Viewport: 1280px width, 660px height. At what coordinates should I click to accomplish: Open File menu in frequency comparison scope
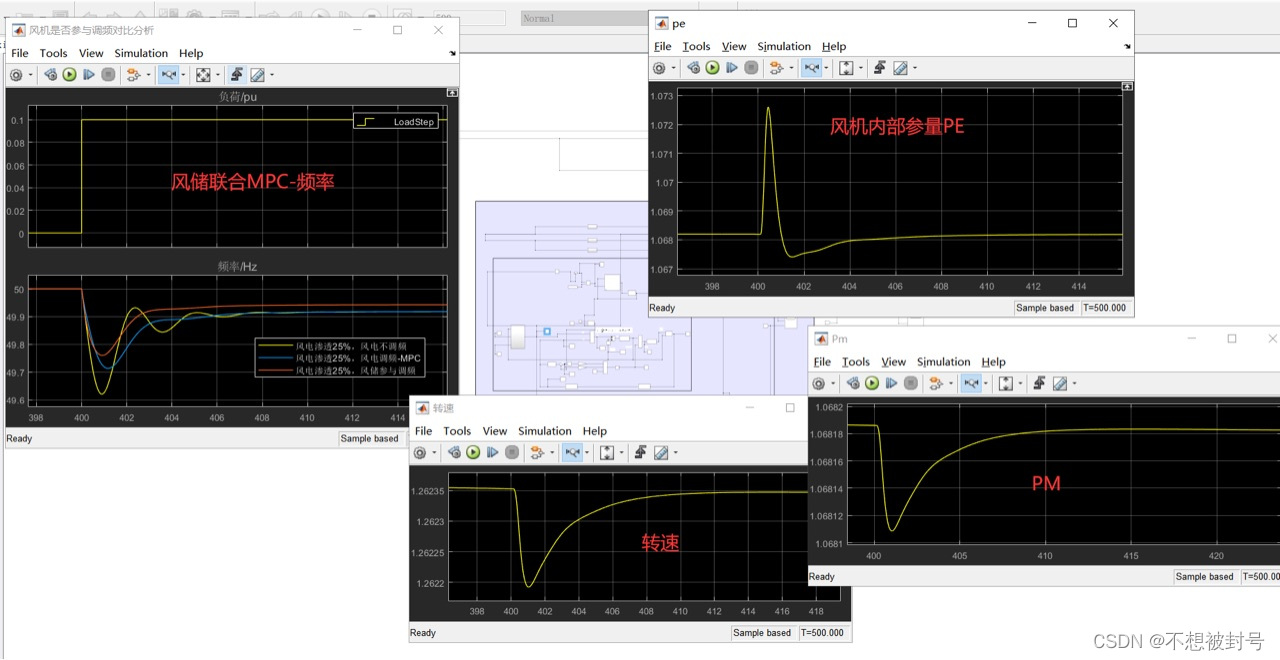point(20,53)
